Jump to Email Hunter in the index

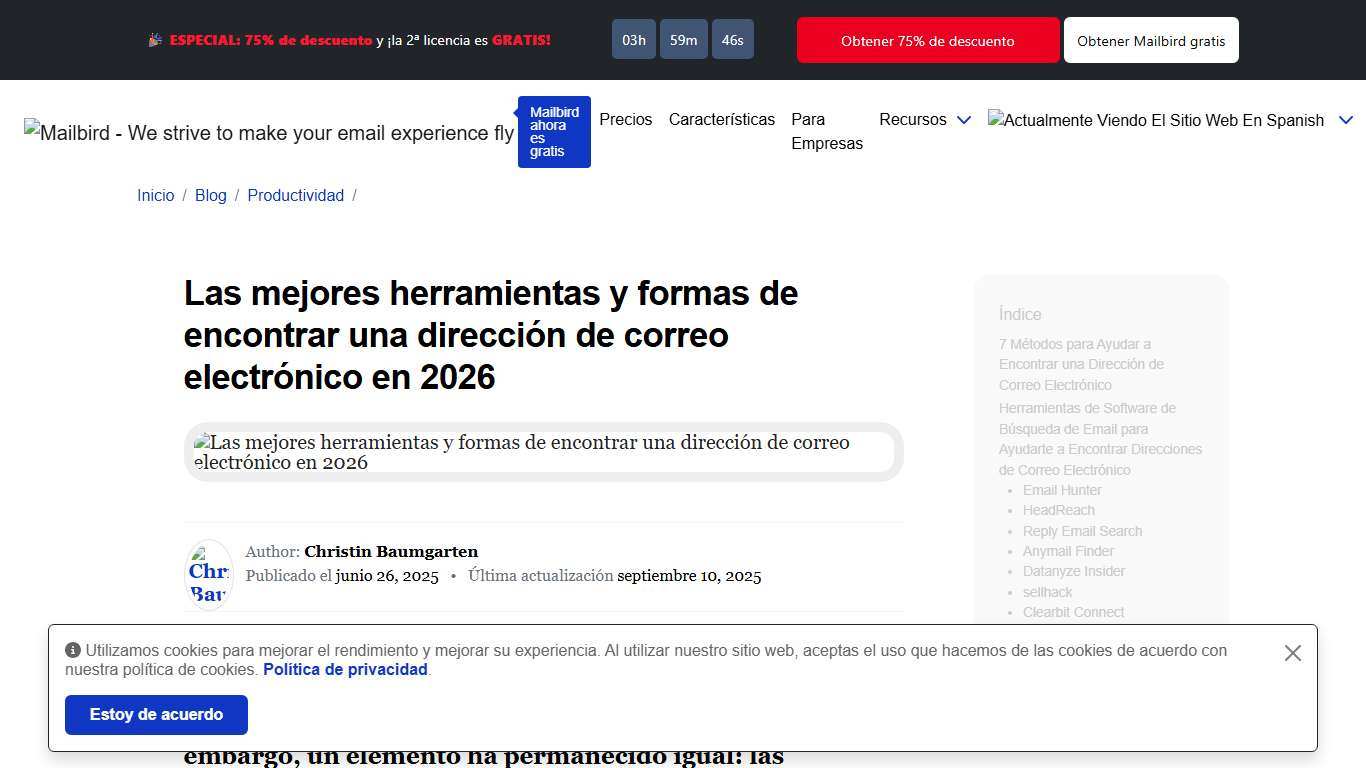pyautogui.click(x=1062, y=490)
